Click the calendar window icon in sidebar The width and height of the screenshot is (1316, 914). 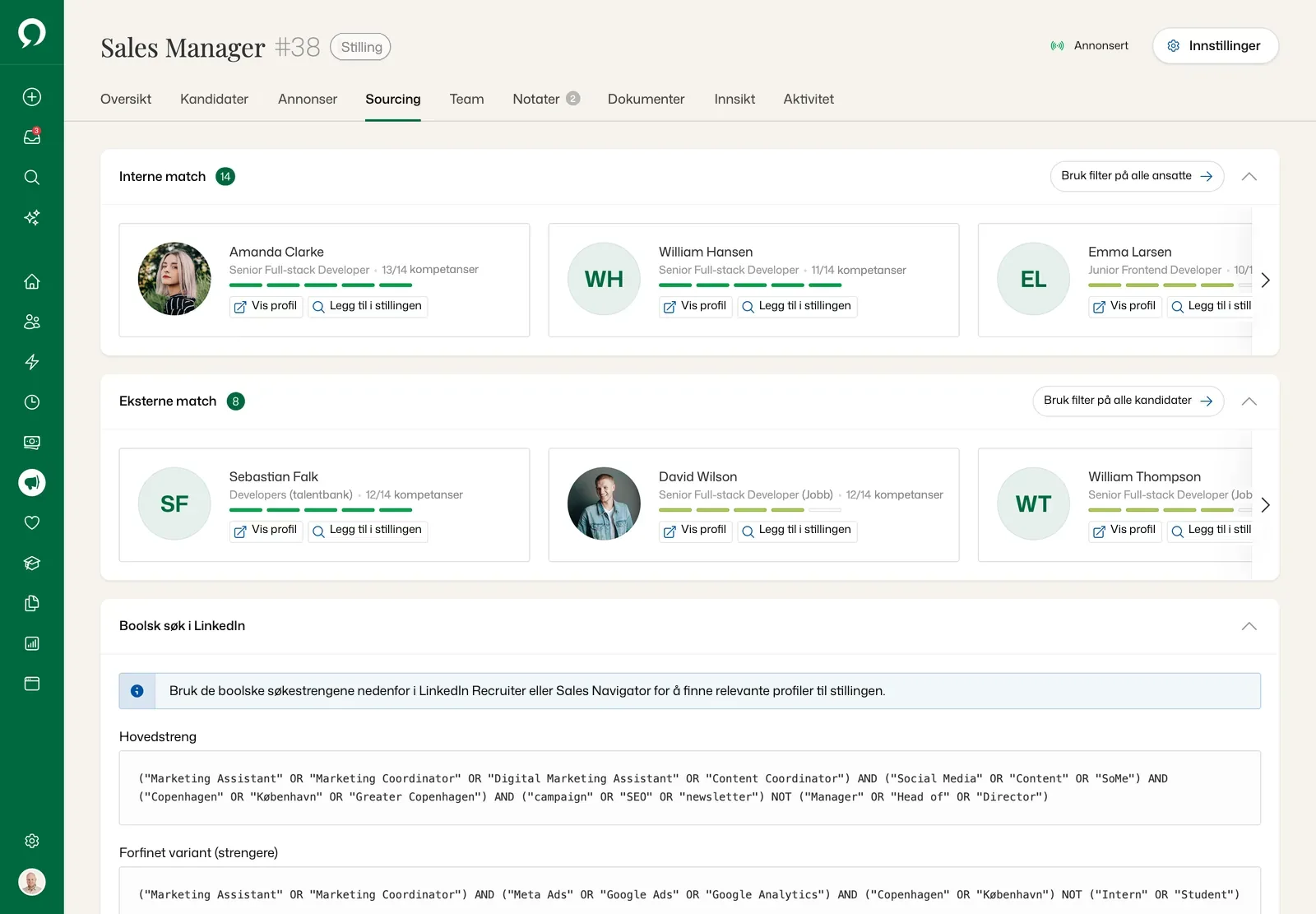[32, 684]
